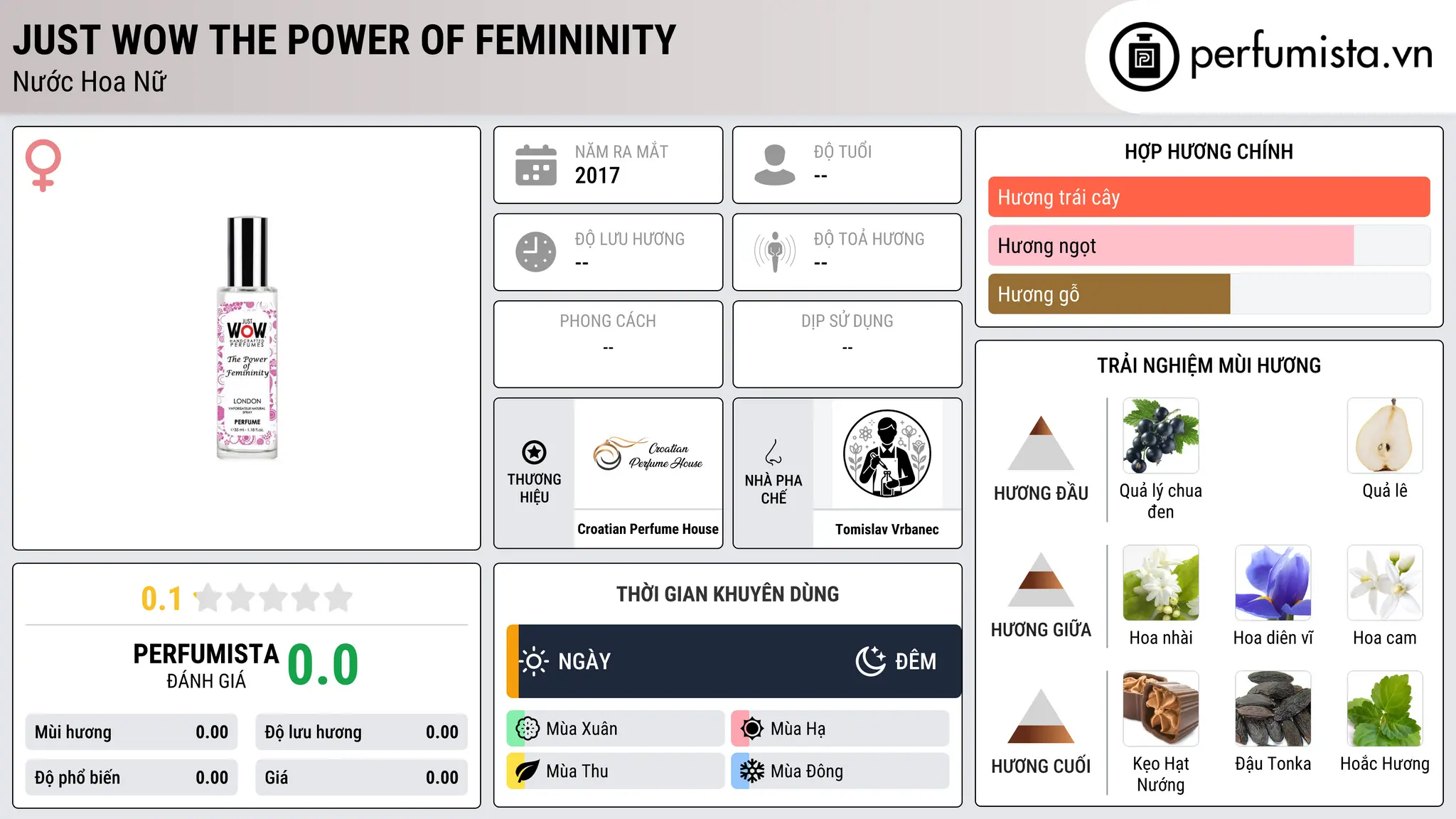Click the Mùi hương 0.00 score box
Image resolution: width=1456 pixels, height=819 pixels.
131,732
